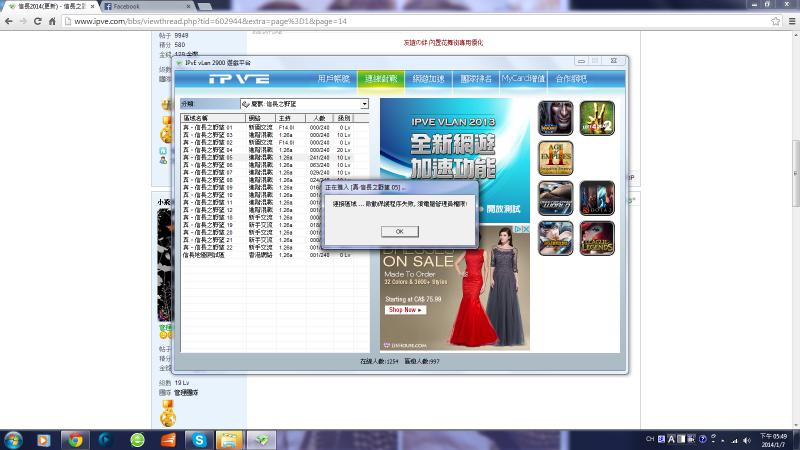Select the 合作夥伴 tab

[571, 78]
